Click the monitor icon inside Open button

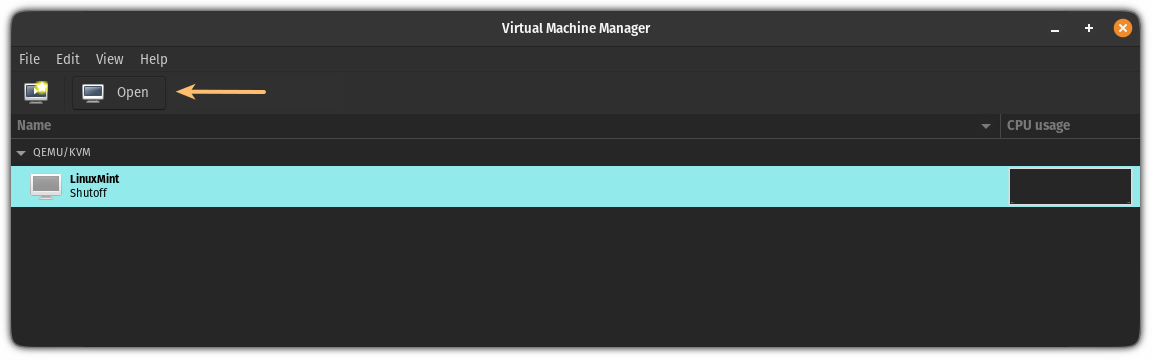click(93, 93)
